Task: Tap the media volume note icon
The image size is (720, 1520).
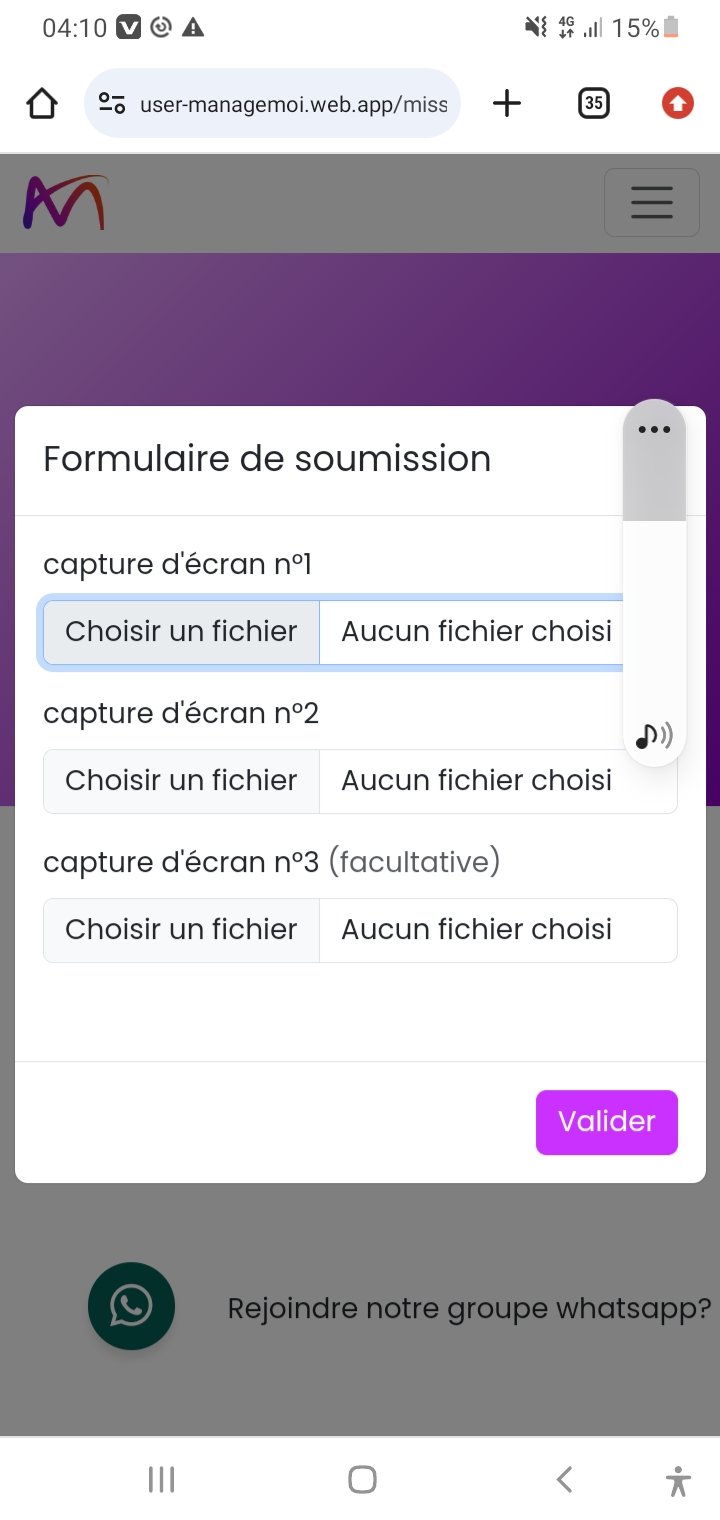Action: point(654,737)
